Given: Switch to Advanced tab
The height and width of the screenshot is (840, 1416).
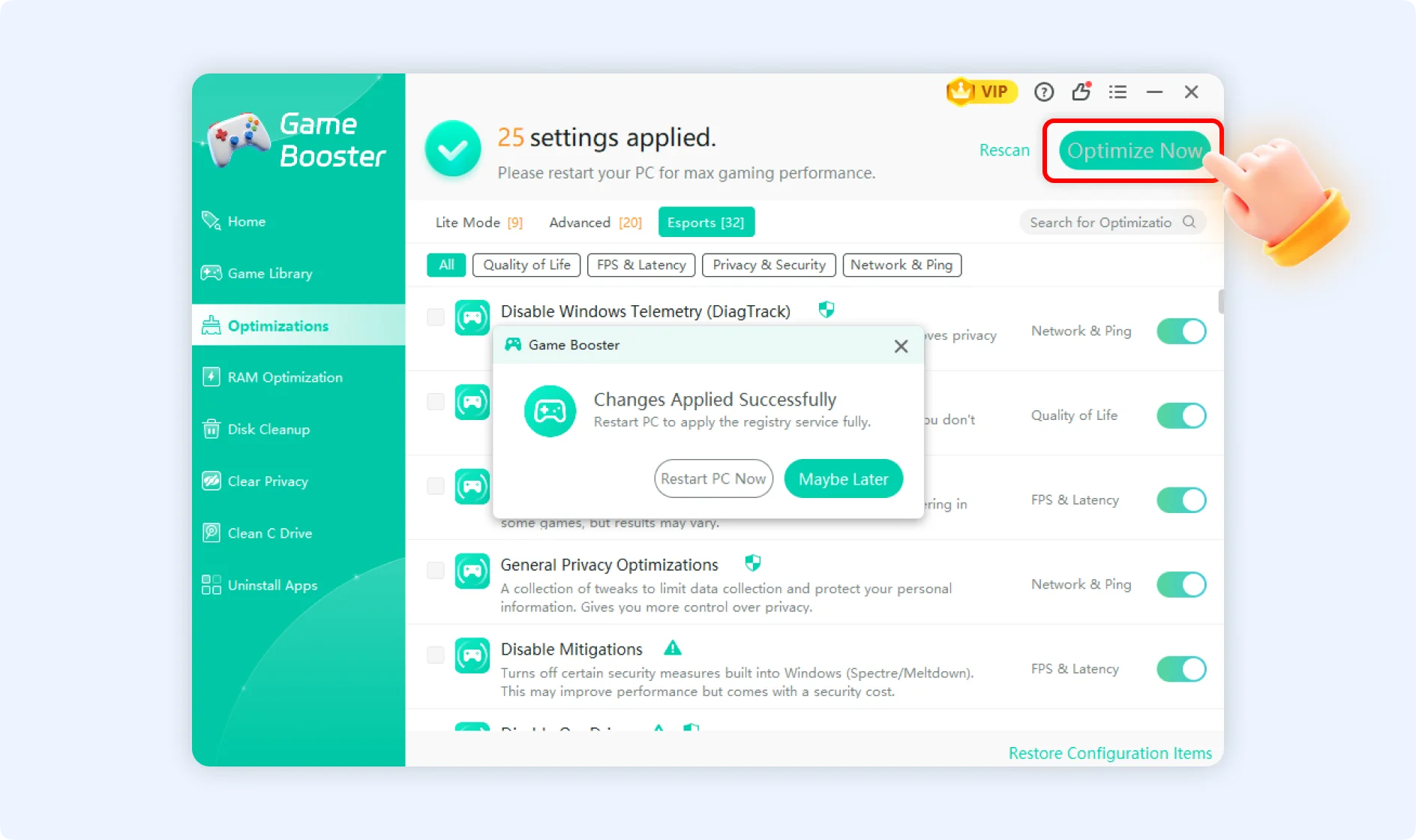Looking at the screenshot, I should point(595,222).
